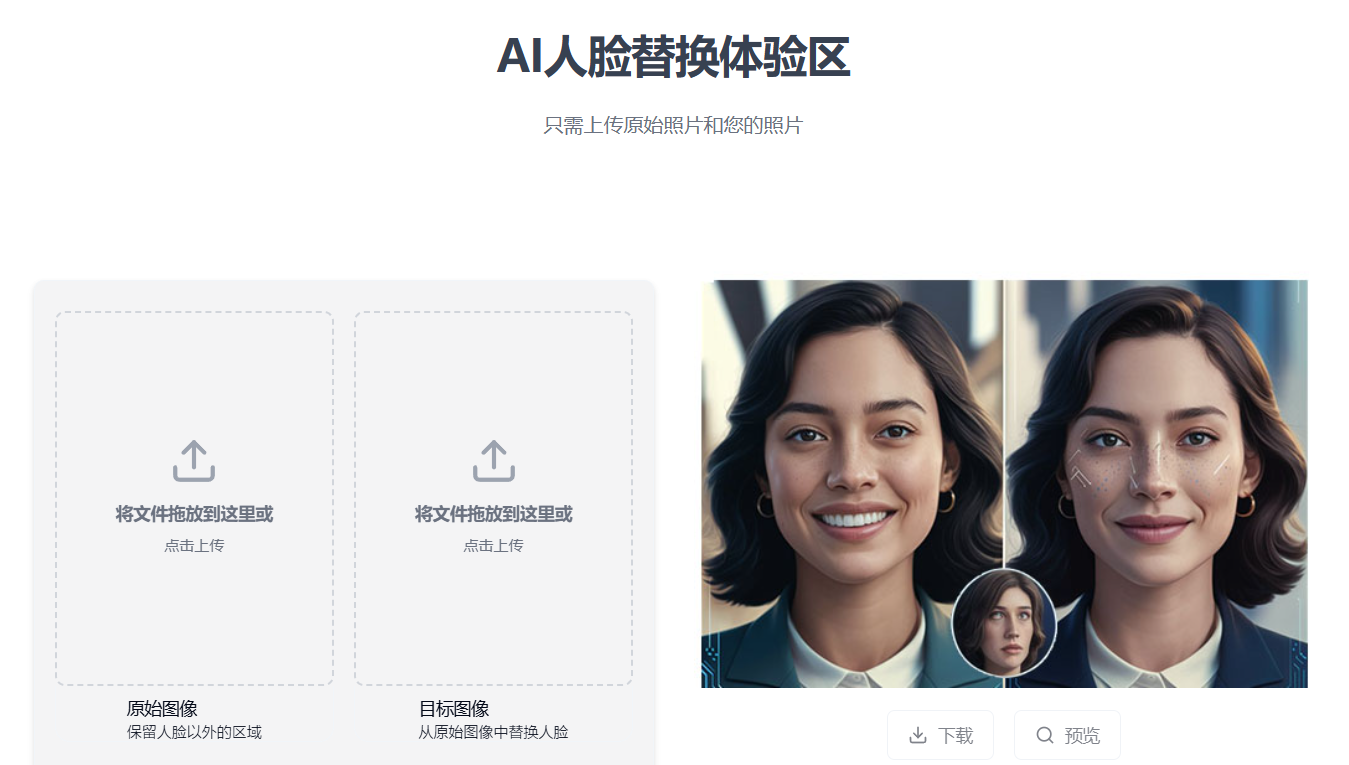
Task: Click 点击上传 under the original image box
Action: point(194,546)
